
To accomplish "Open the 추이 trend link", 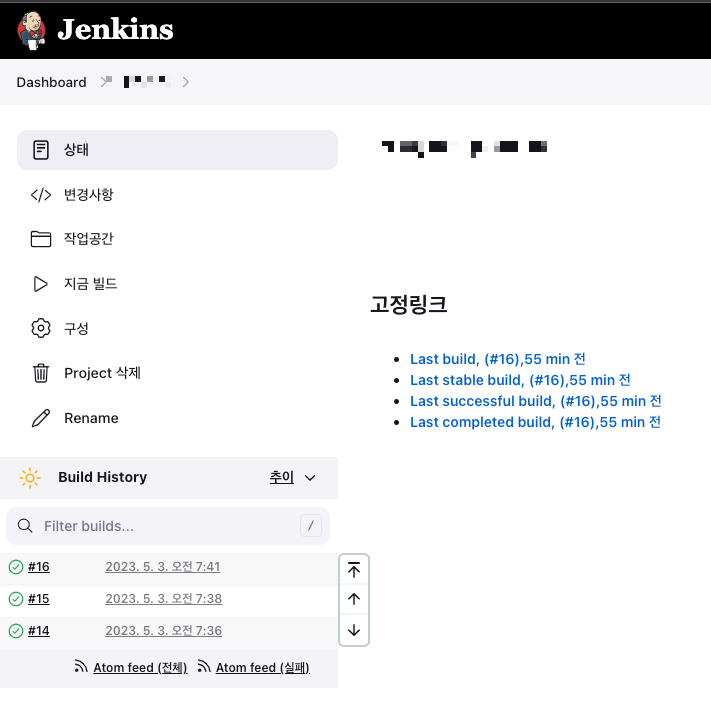I will click(282, 477).
